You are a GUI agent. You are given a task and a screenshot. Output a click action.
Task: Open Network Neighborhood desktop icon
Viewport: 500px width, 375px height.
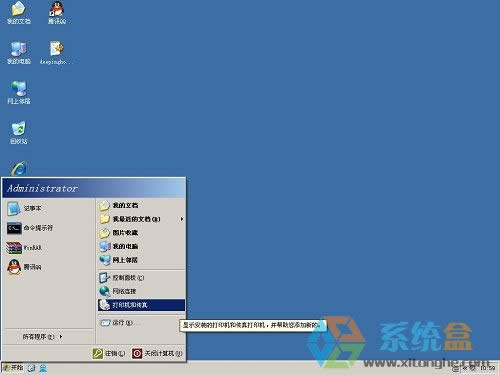pos(19,93)
